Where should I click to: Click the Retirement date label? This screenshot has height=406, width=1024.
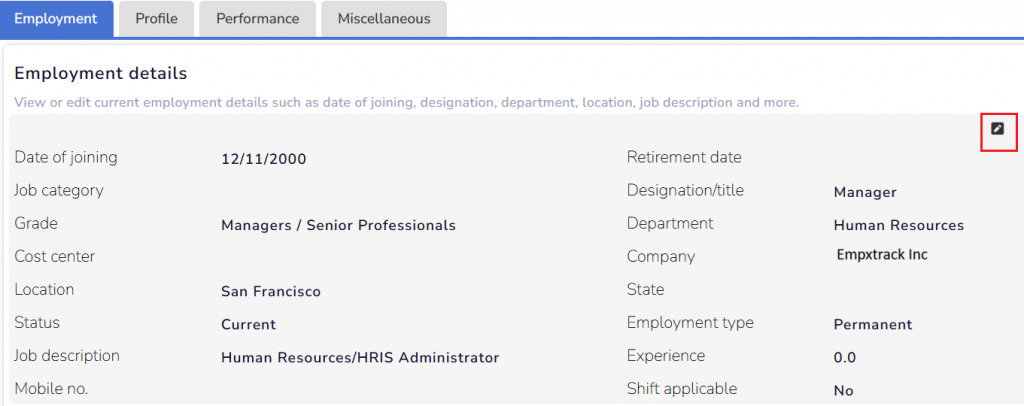(684, 157)
